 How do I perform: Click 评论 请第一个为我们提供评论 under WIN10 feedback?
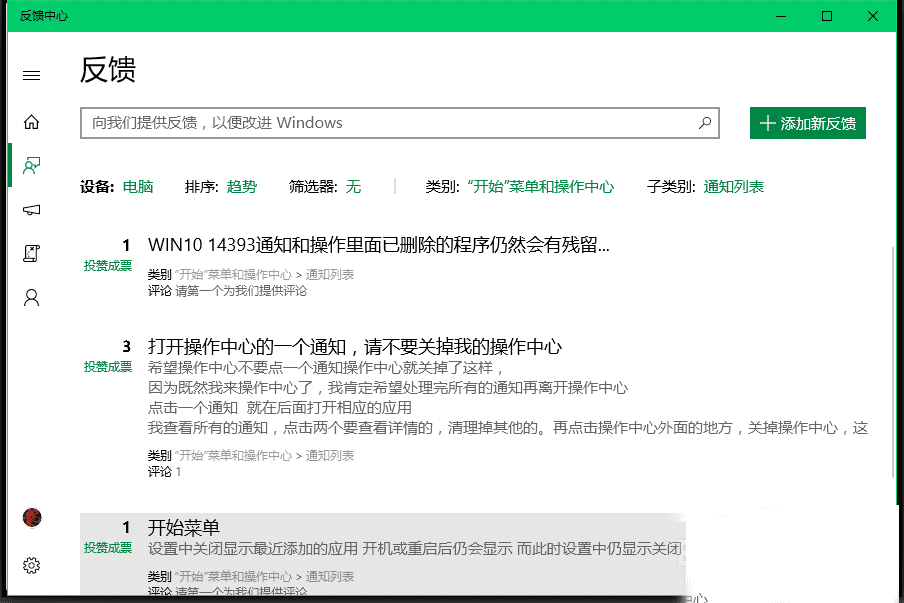227,291
